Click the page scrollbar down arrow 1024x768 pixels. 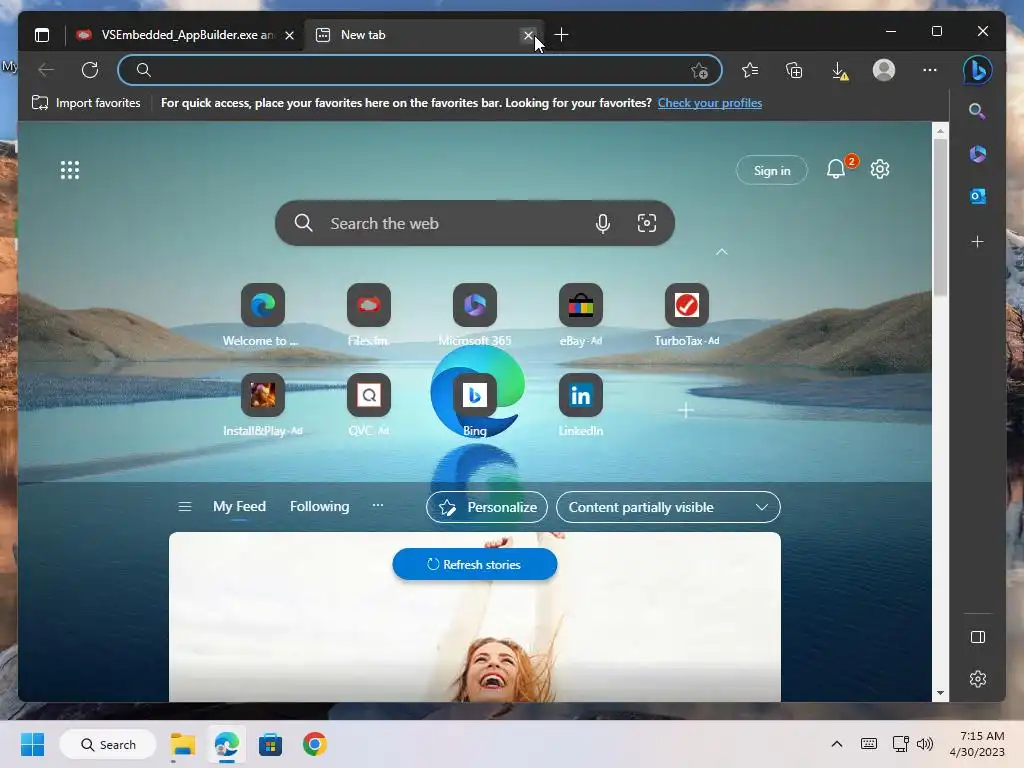coord(940,693)
